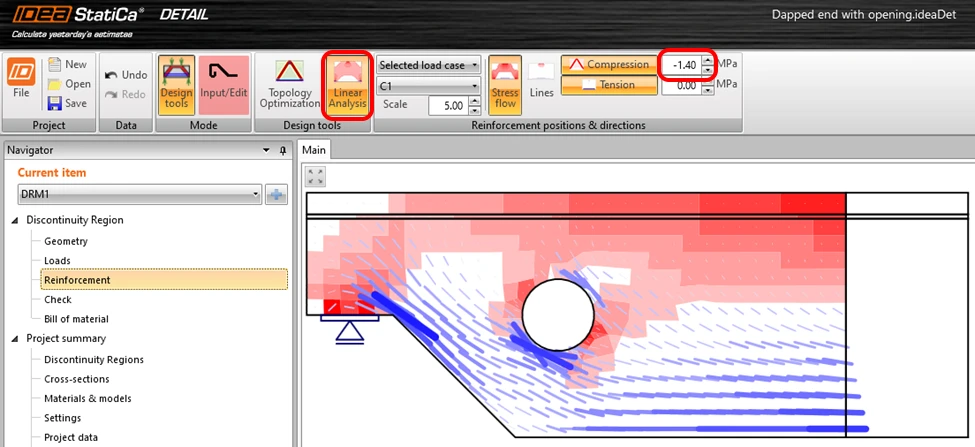Toggle the Stress flow display
This screenshot has width=975, height=447.
505,85
